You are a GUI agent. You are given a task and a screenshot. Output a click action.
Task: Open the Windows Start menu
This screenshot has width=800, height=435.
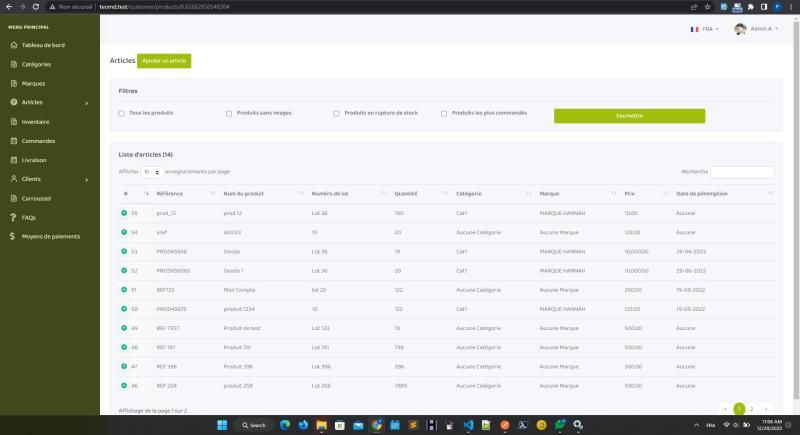222,425
